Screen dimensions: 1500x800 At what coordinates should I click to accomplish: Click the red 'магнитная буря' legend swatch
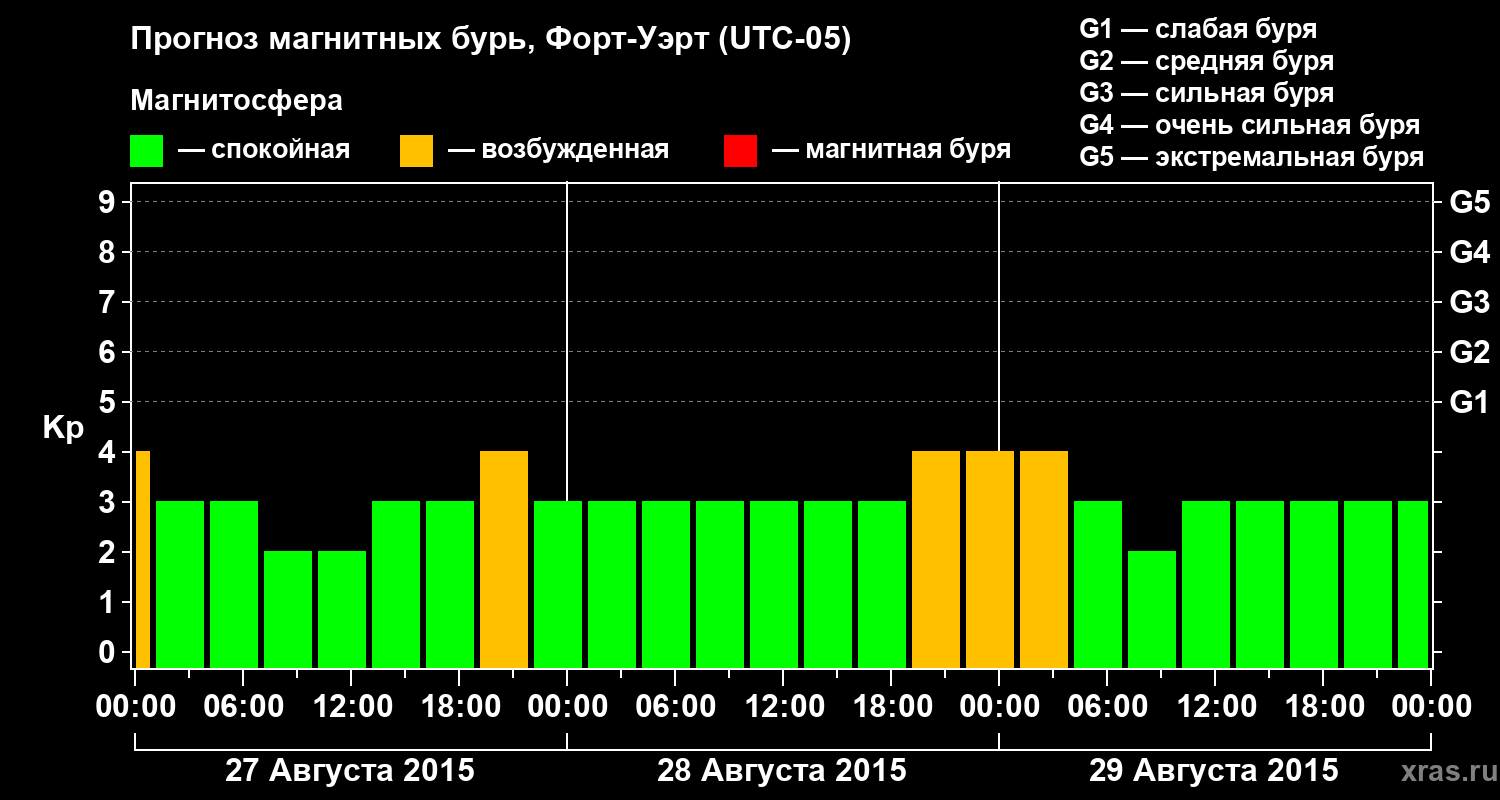click(x=740, y=151)
